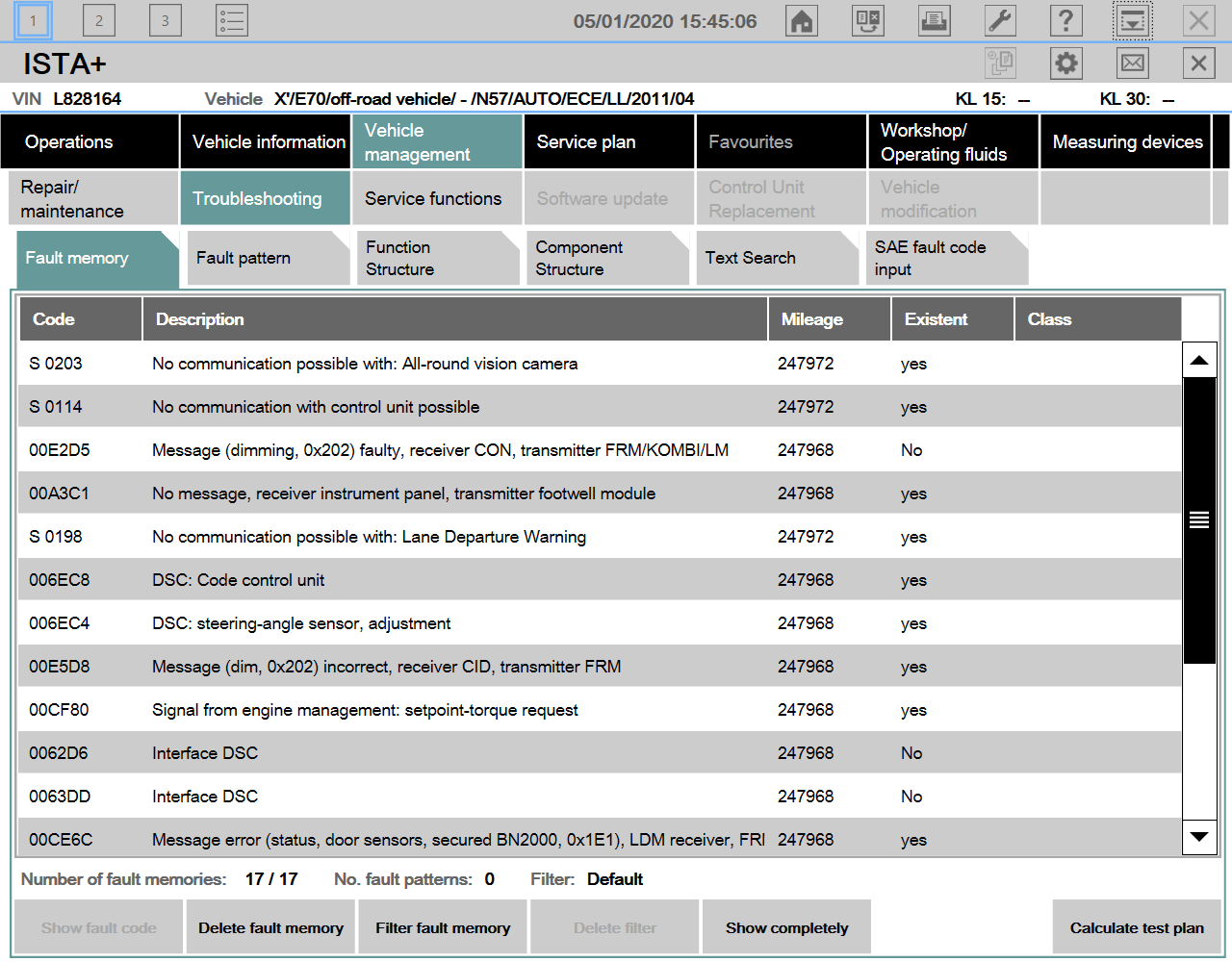Click the Calculate test plan button
Image resolution: width=1232 pixels, height=962 pixels.
click(x=1136, y=928)
